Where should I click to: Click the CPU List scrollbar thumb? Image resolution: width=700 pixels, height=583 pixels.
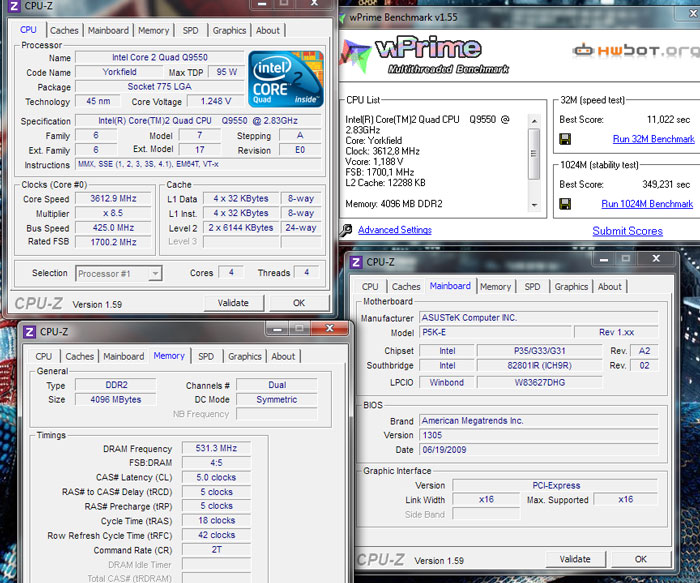click(534, 154)
